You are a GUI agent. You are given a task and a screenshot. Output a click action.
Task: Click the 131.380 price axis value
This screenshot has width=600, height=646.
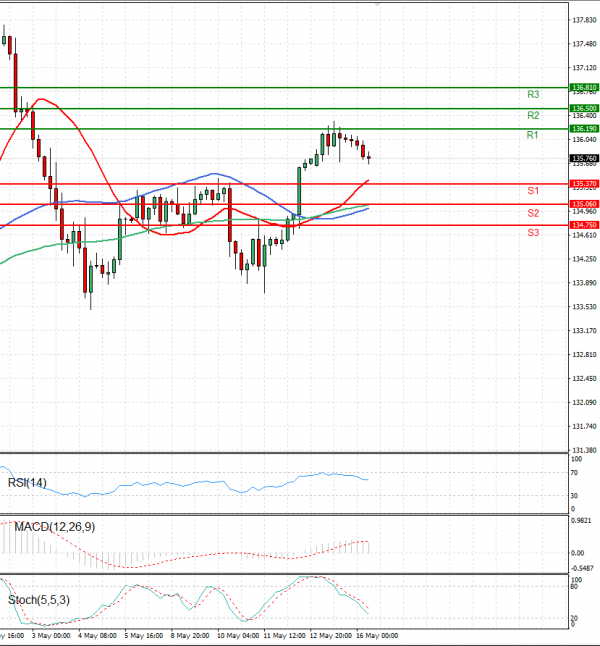(584, 450)
